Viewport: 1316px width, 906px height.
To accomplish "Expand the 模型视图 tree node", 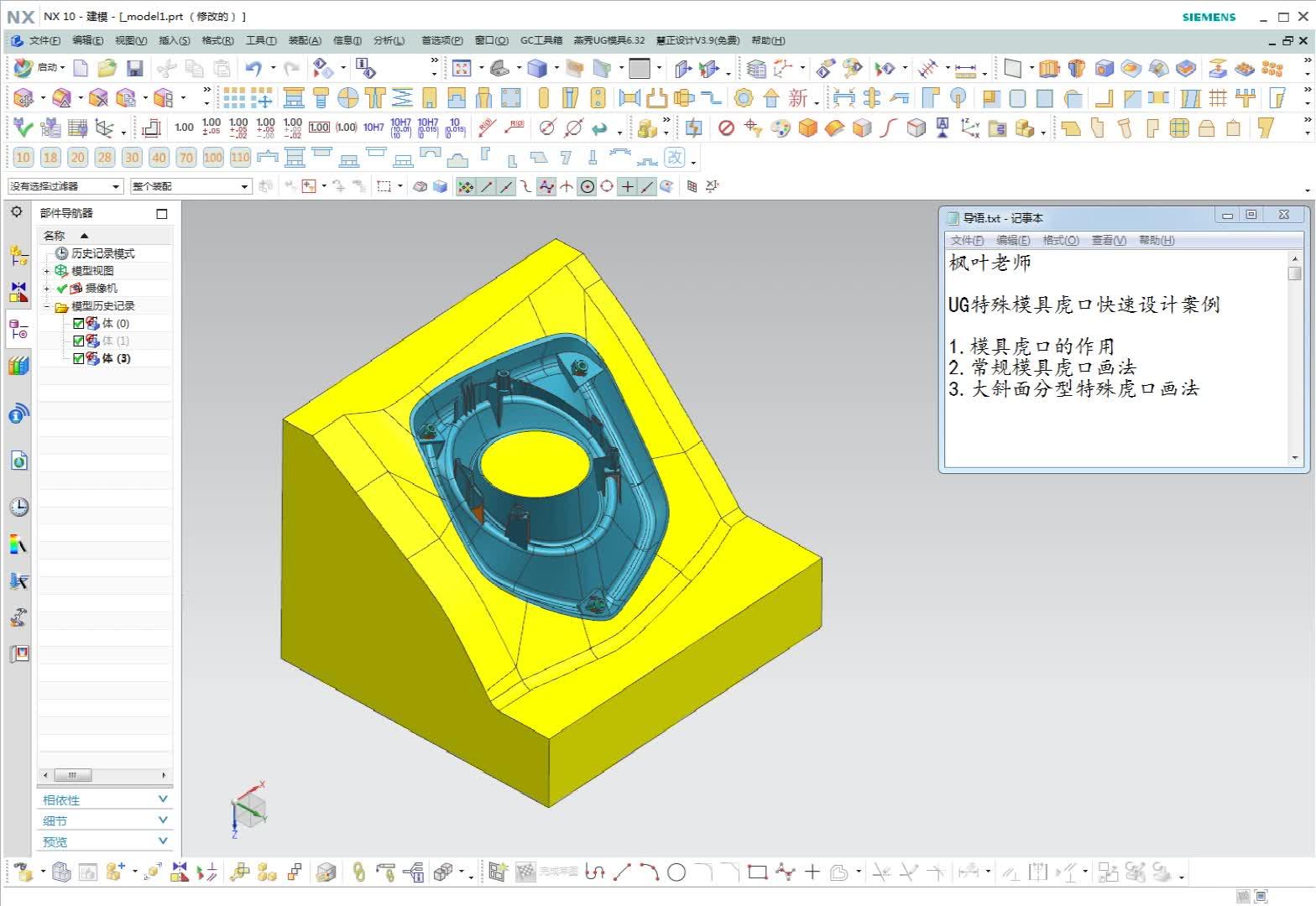I will [47, 271].
